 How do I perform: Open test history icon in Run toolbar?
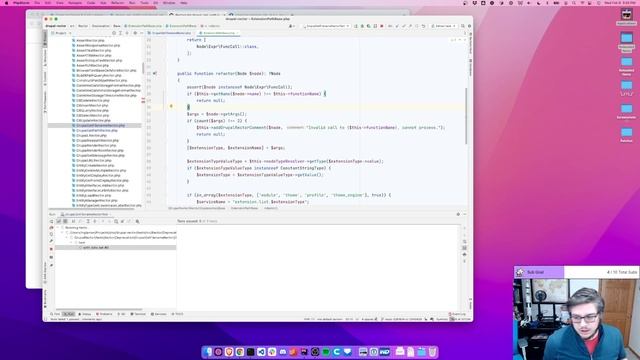pyautogui.click(x=116, y=221)
